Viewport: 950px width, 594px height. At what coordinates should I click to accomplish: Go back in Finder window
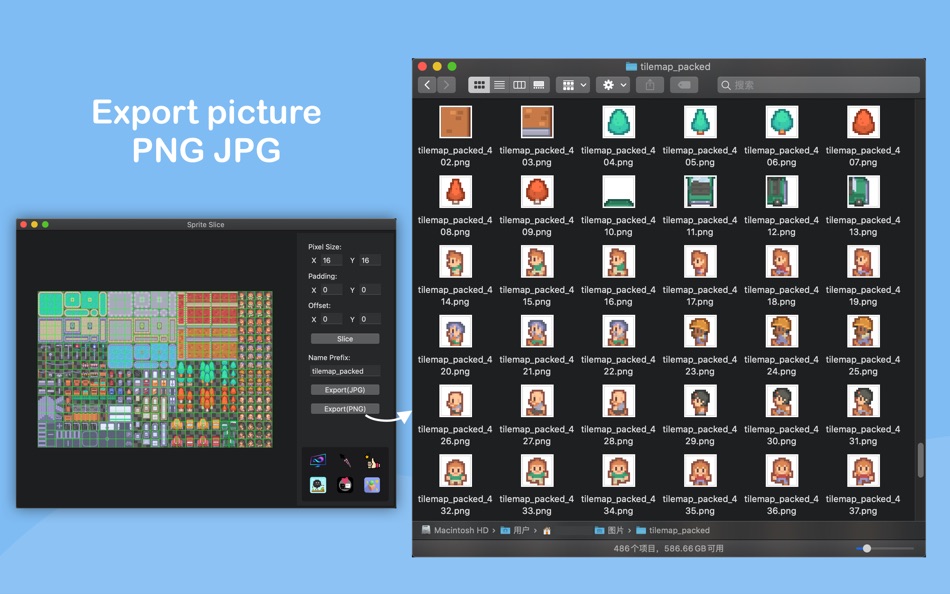427,85
